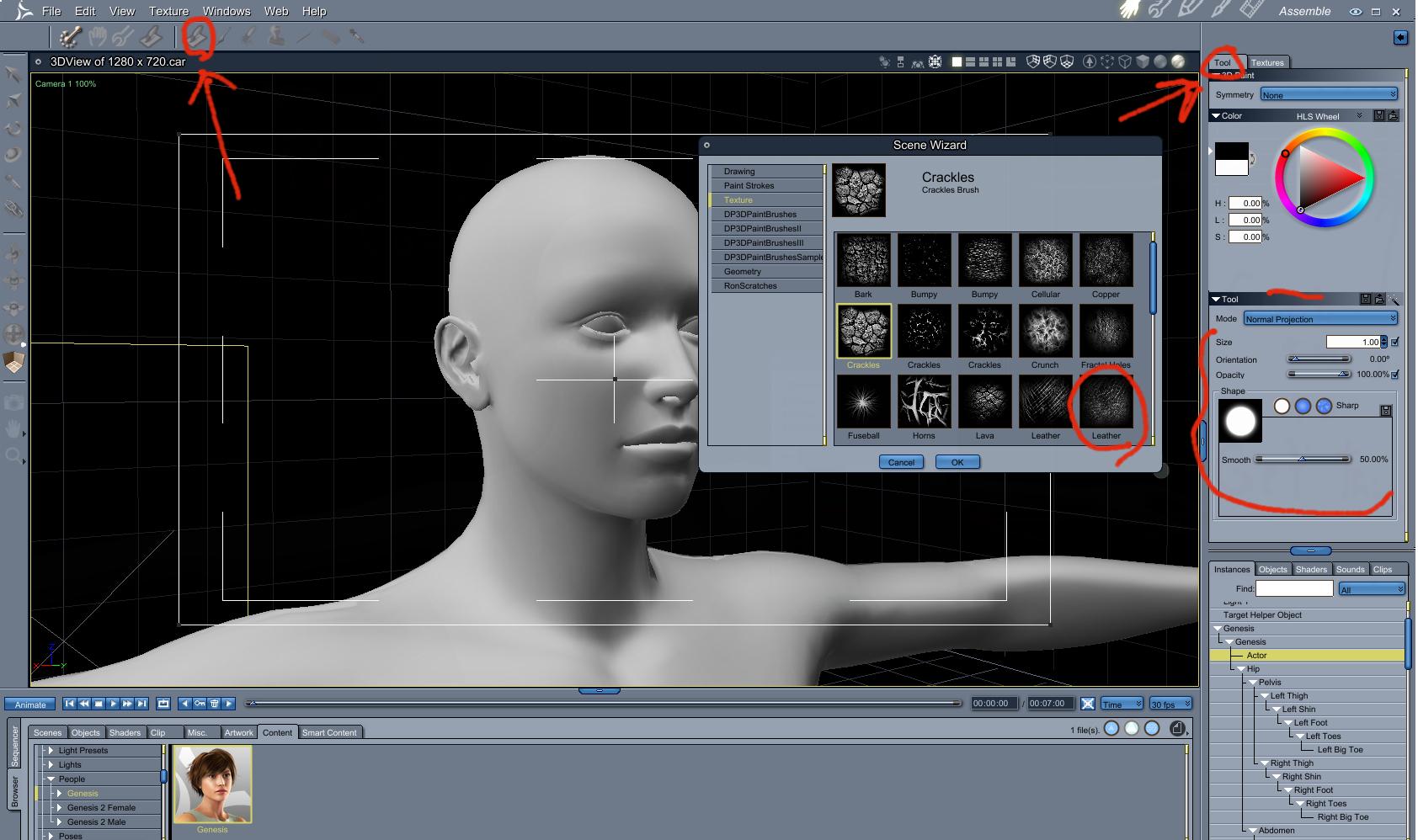Click the delete keyframe trash icon
The width and height of the screenshot is (1418, 840).
tap(214, 704)
